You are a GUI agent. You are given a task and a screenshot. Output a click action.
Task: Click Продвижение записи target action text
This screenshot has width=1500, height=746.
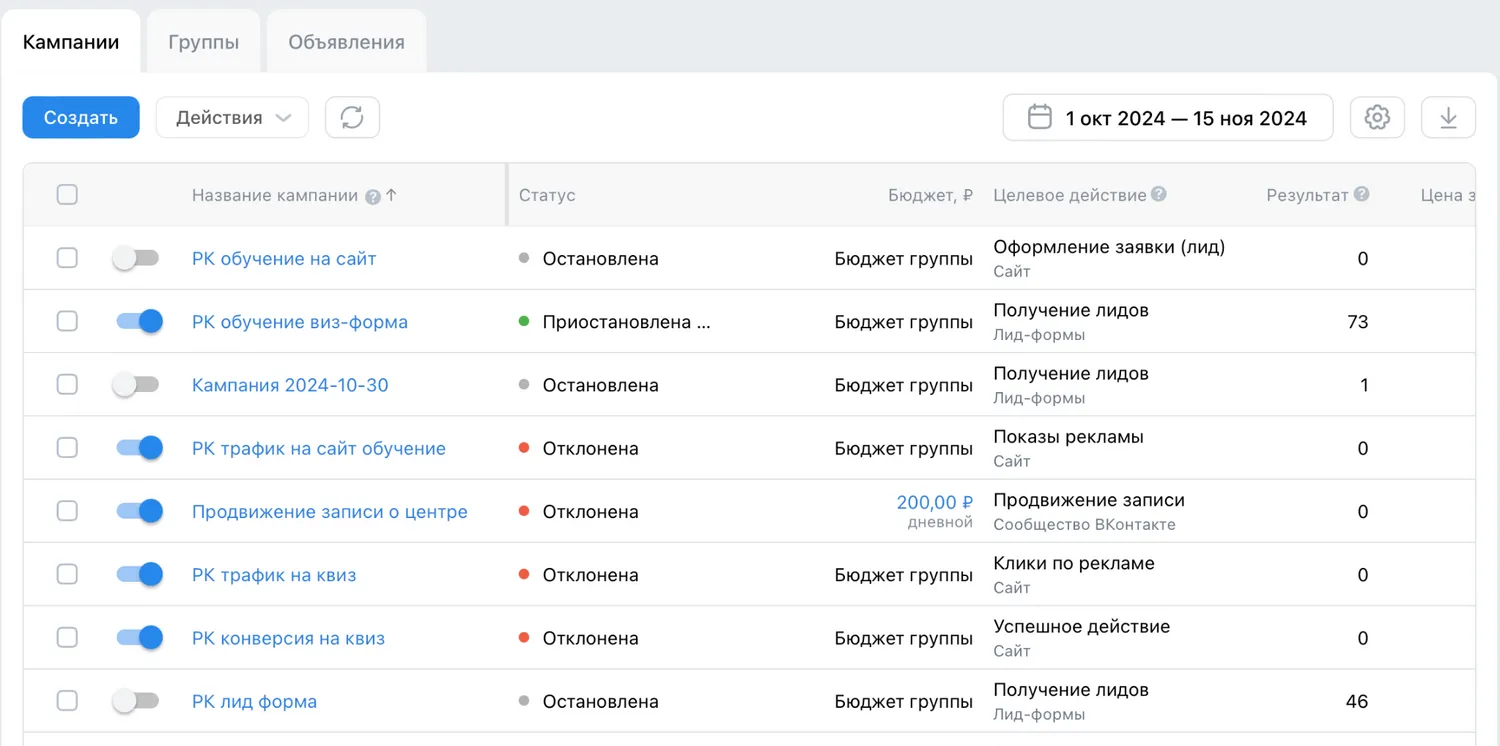1089,500
